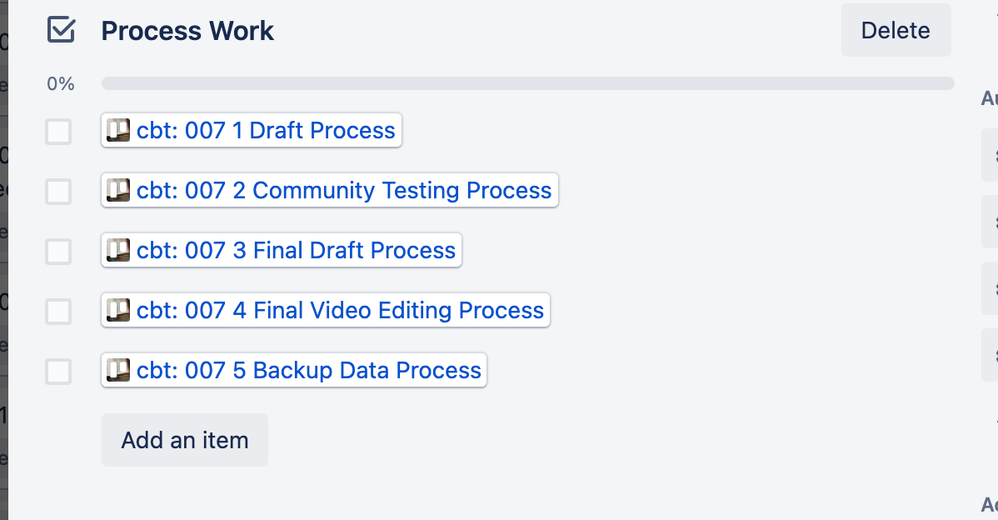Click the Trello icon on Final Draft Process card
The height and width of the screenshot is (520, 998).
coord(118,250)
